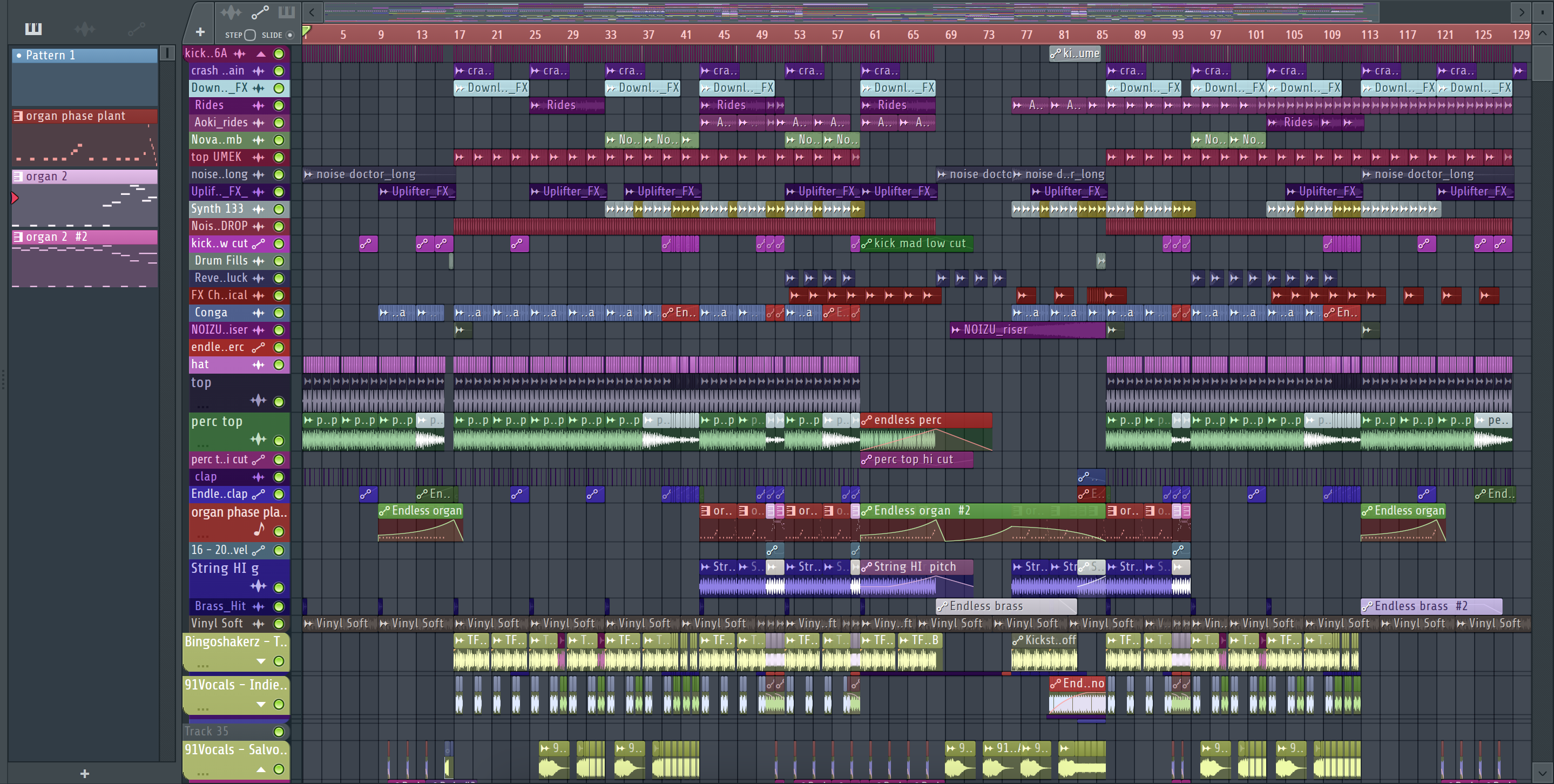Click the automation icon on the kick..w cut track
The width and height of the screenshot is (1554, 784).
click(x=258, y=244)
